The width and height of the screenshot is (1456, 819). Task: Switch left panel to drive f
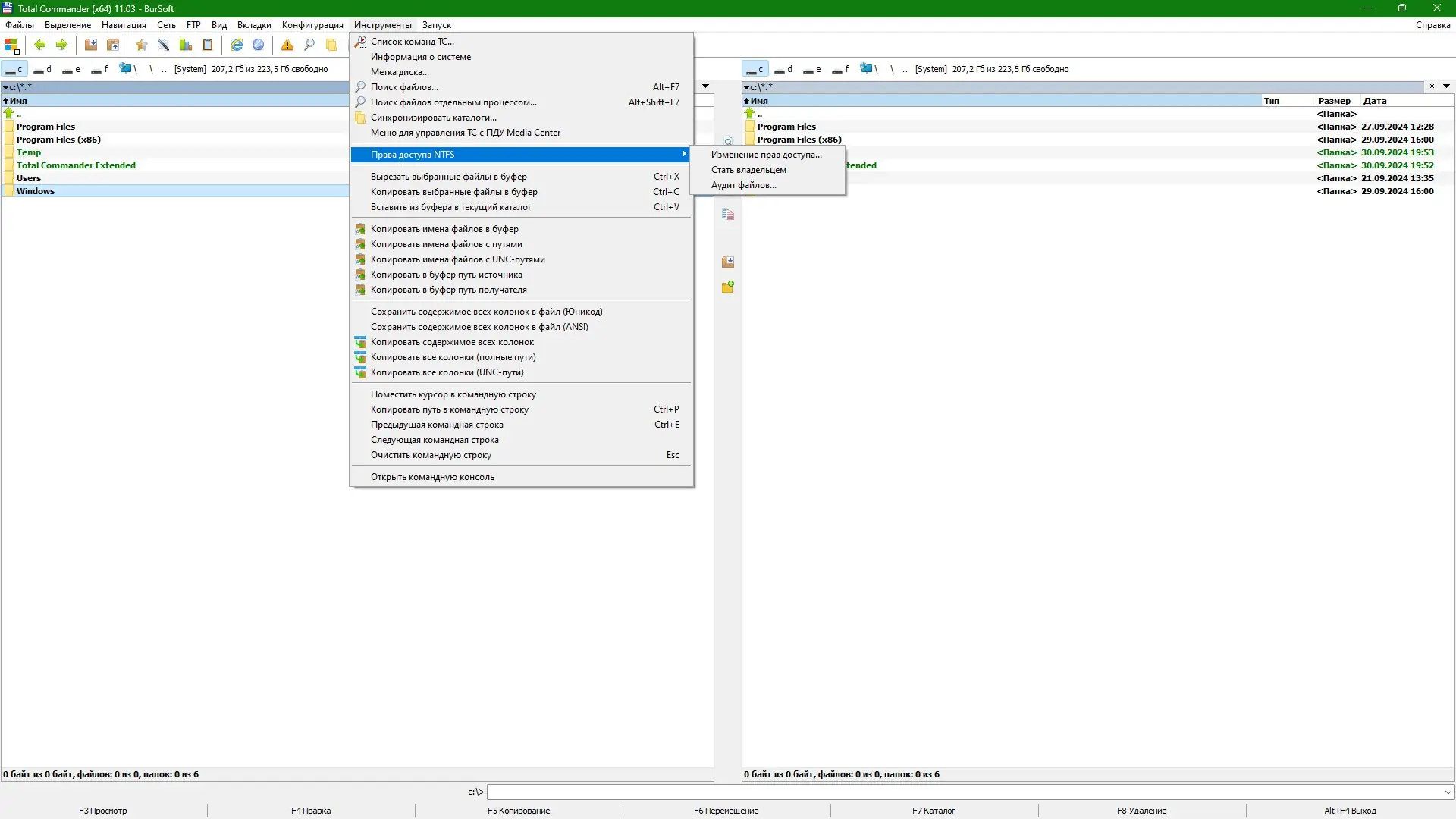99,69
